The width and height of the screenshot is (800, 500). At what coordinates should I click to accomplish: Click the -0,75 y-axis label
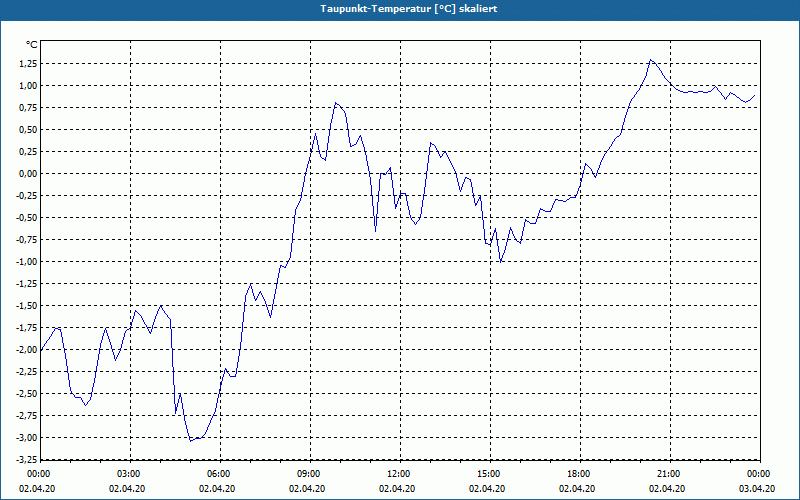[28, 239]
